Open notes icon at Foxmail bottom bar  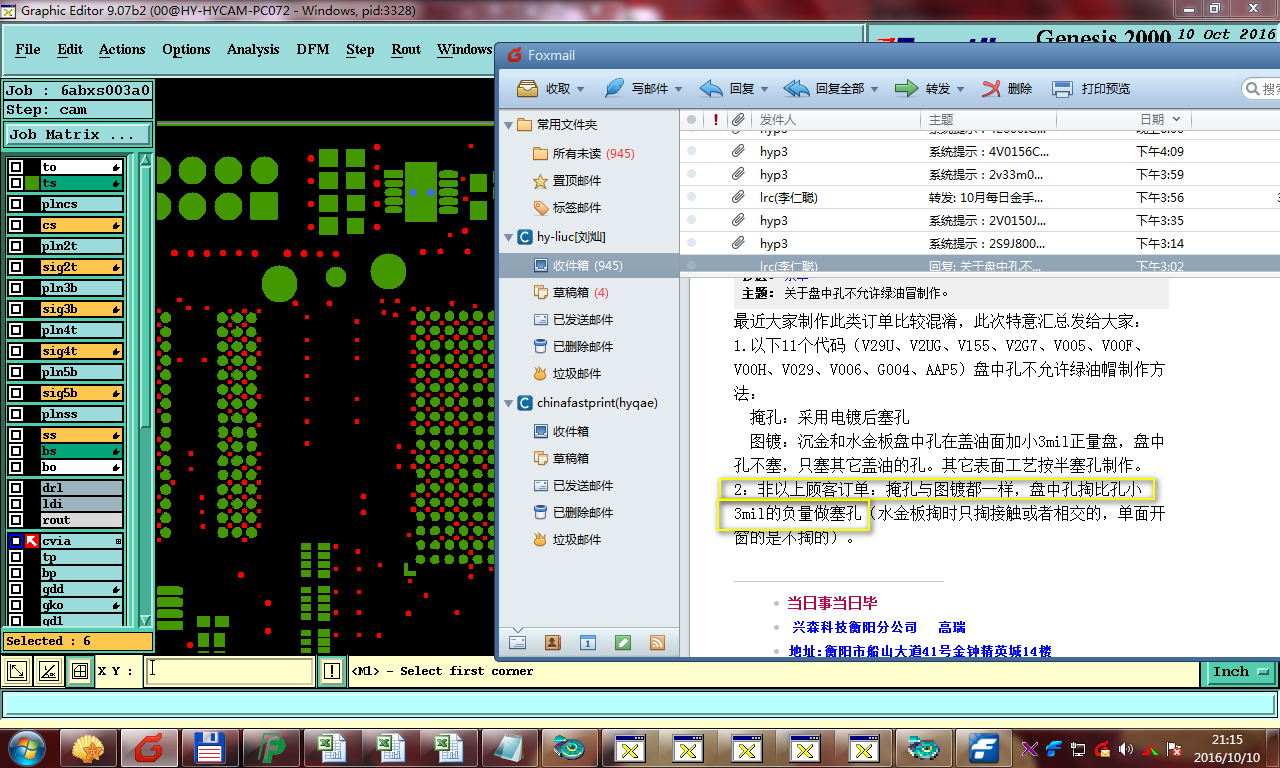623,643
